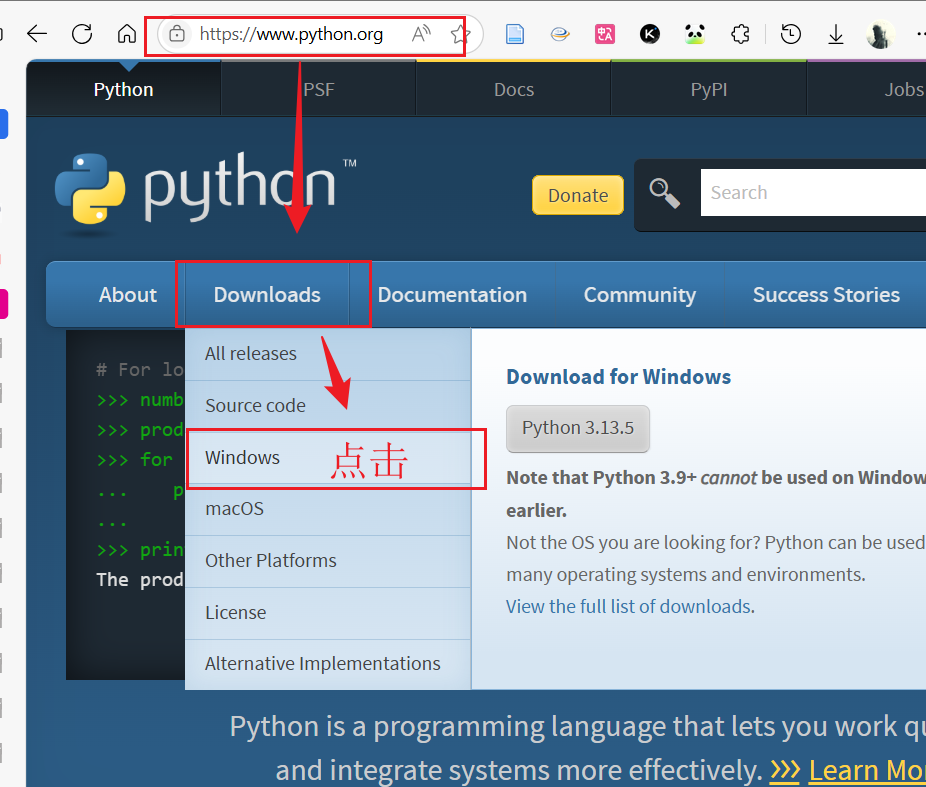Follow View the full list of downloads link

click(630, 606)
